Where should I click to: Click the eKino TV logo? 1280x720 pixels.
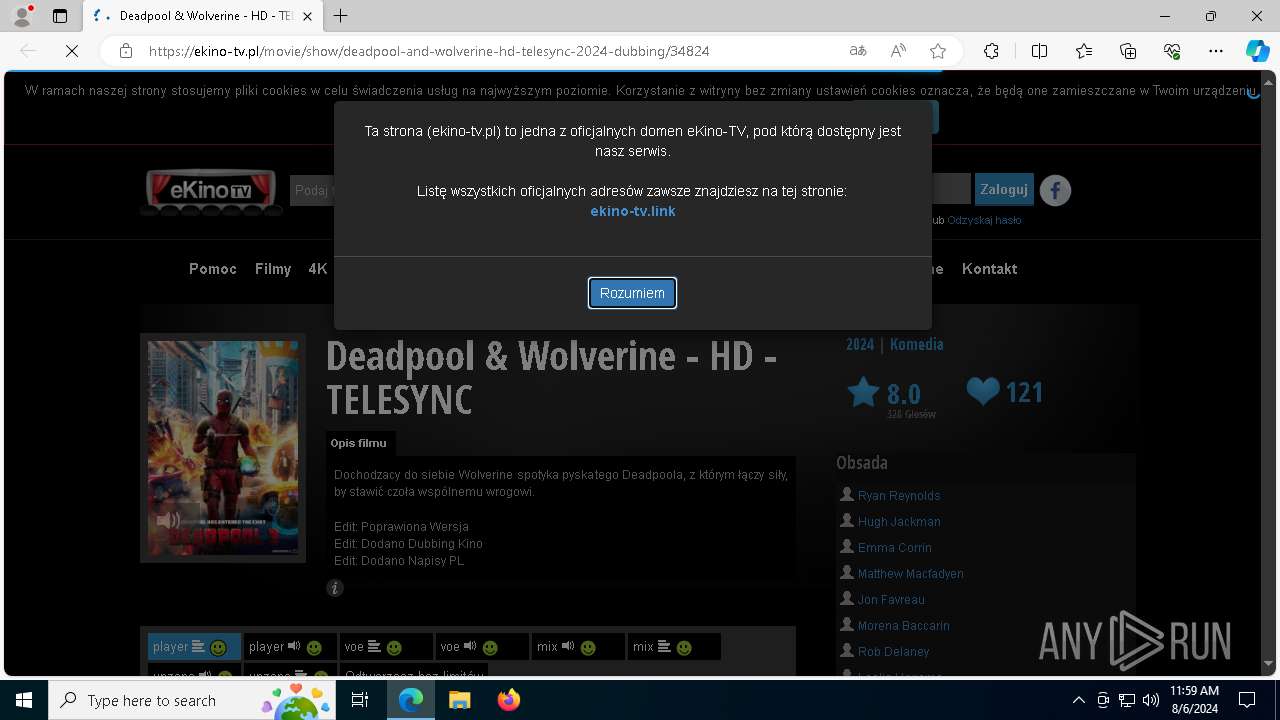click(x=211, y=191)
